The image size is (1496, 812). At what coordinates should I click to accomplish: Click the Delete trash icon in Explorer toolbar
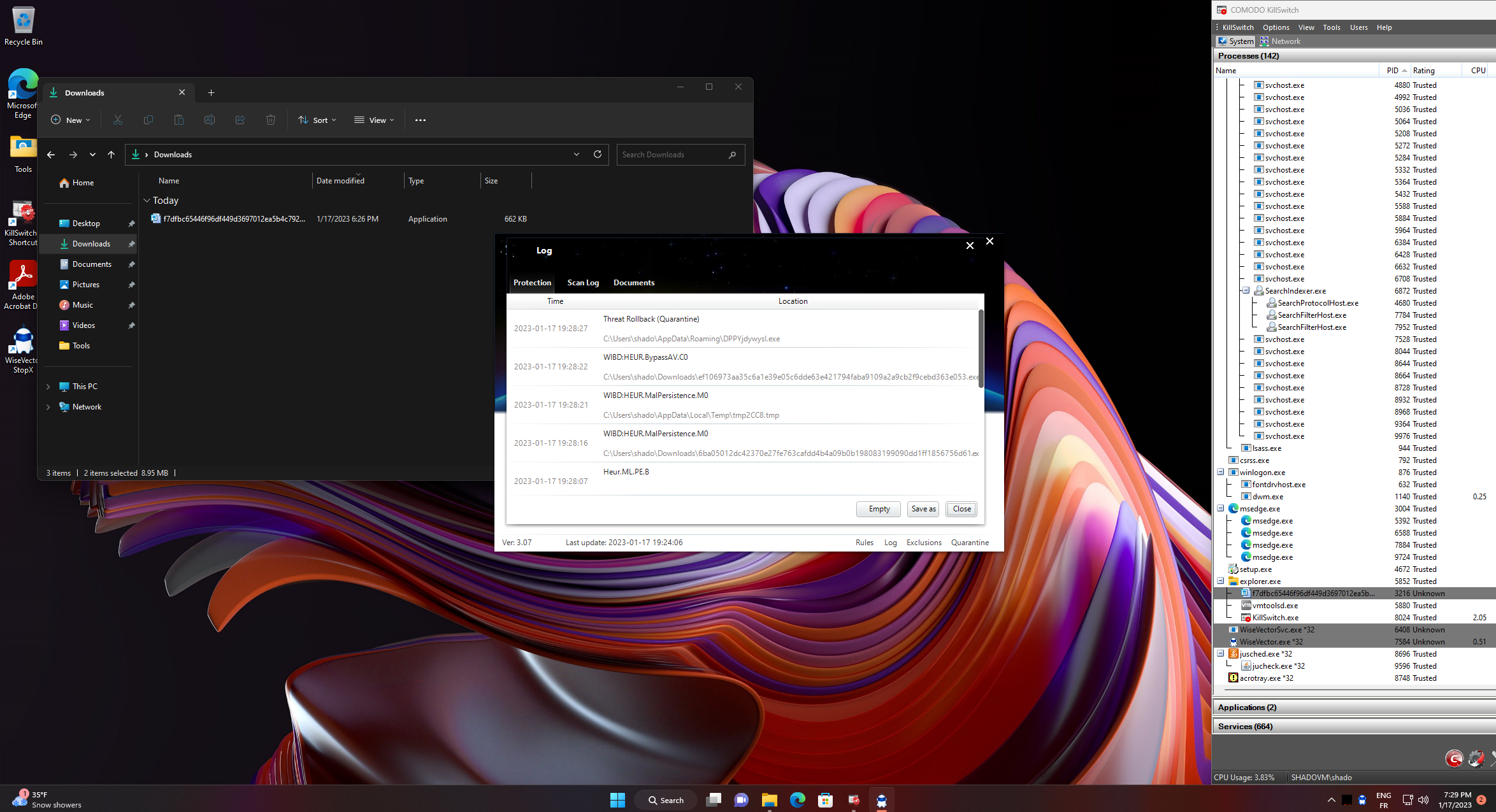(x=271, y=120)
